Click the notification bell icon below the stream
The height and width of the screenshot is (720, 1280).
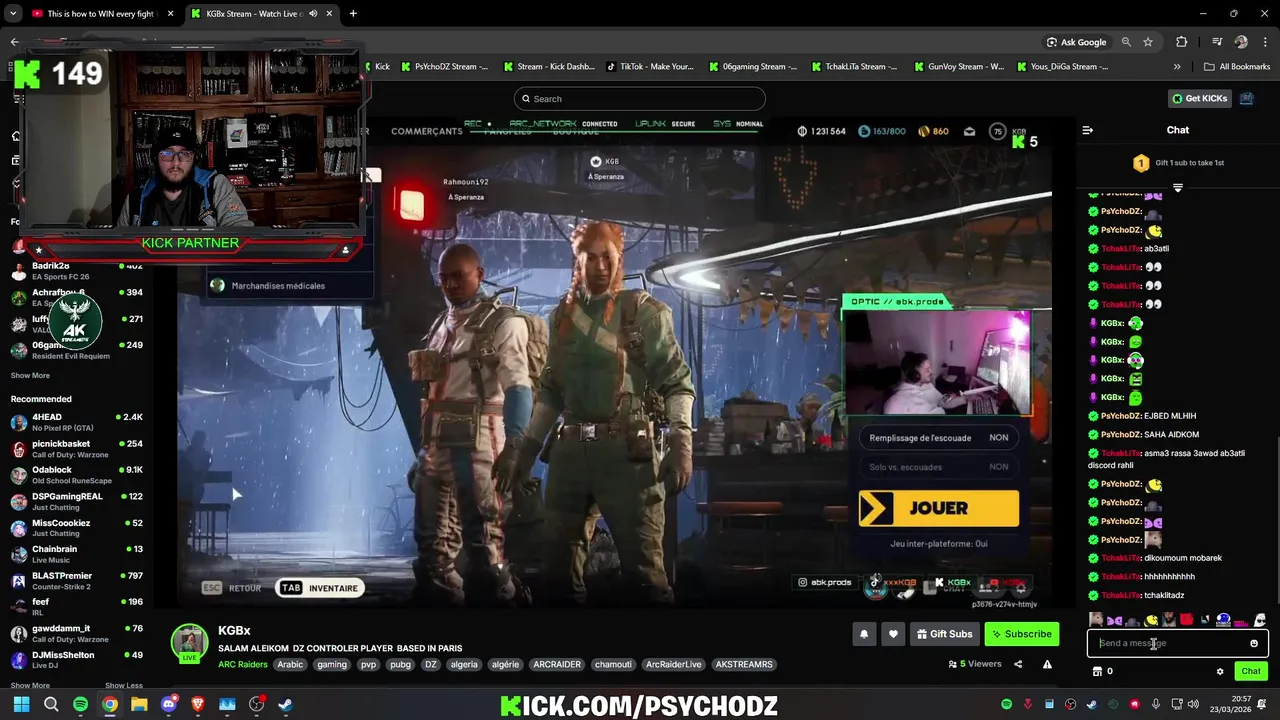864,634
